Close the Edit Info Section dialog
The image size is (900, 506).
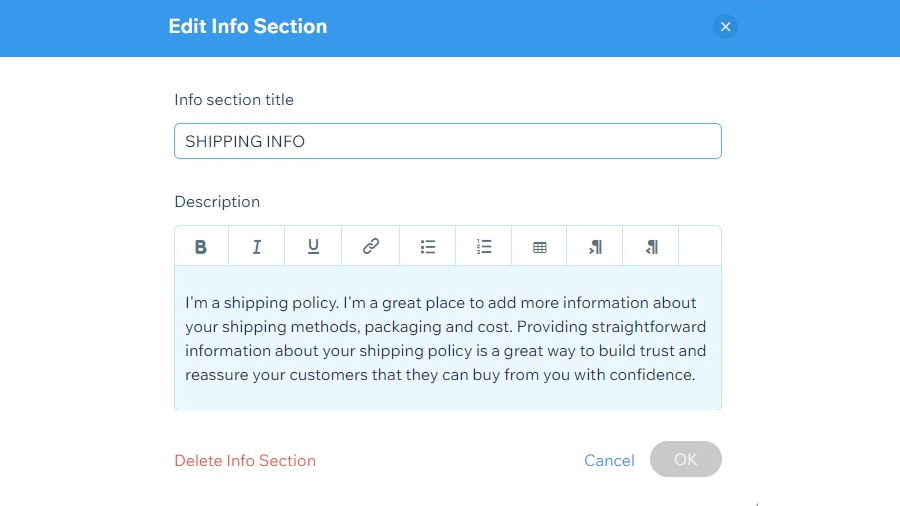pyautogui.click(x=726, y=27)
